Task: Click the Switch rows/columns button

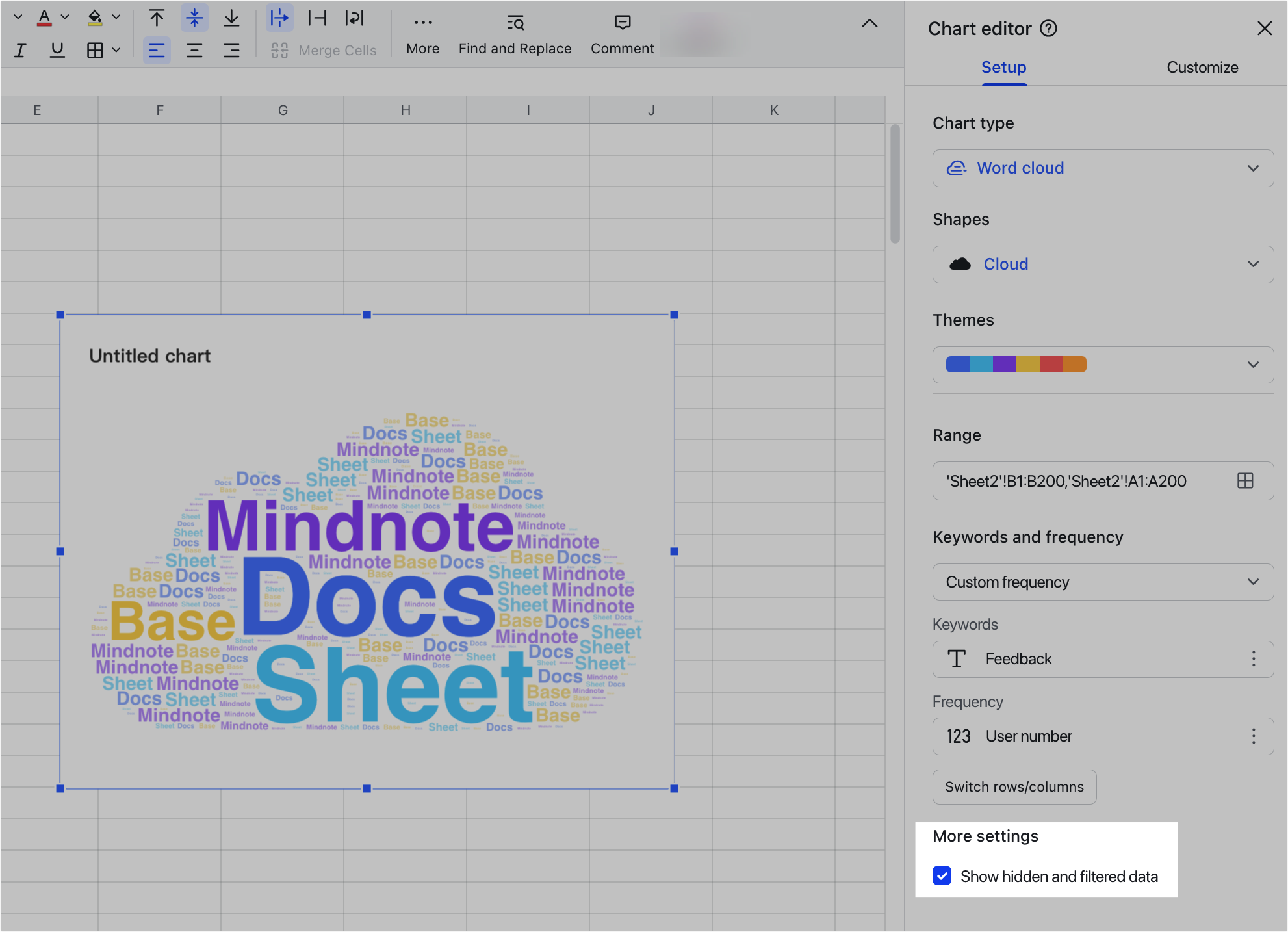Action: click(x=1014, y=786)
